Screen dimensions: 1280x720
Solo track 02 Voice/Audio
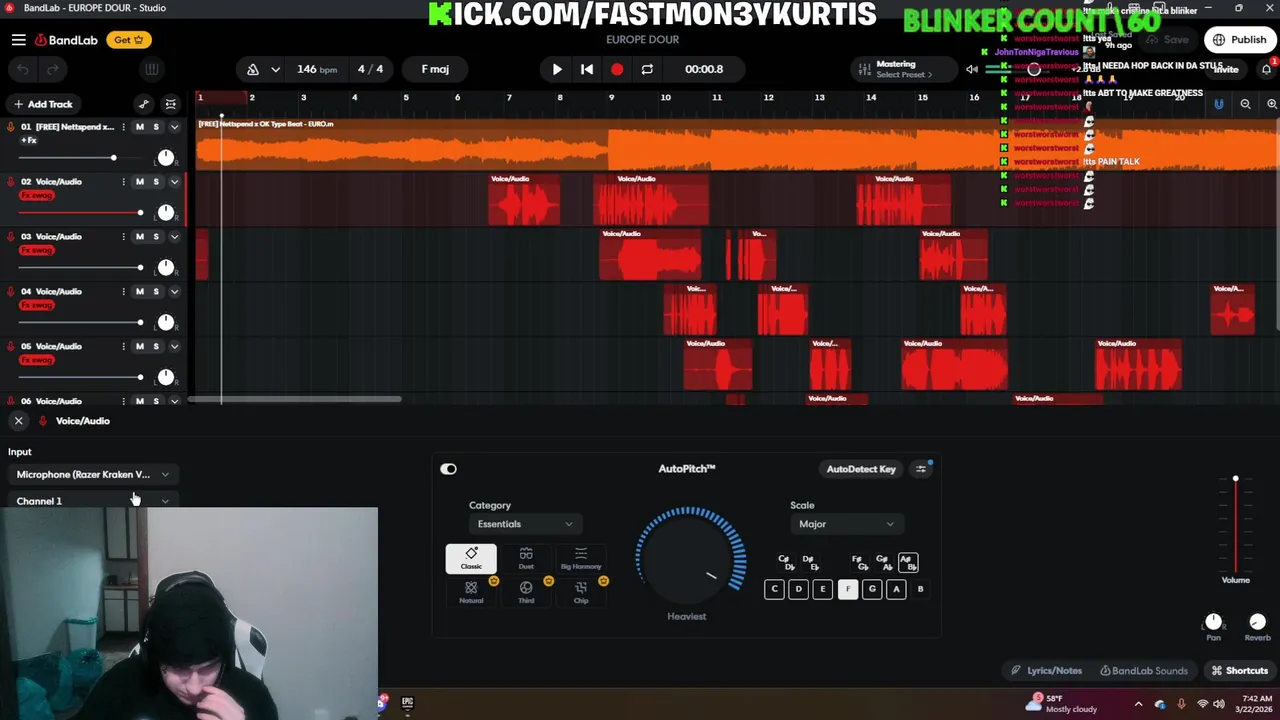pyautogui.click(x=156, y=182)
